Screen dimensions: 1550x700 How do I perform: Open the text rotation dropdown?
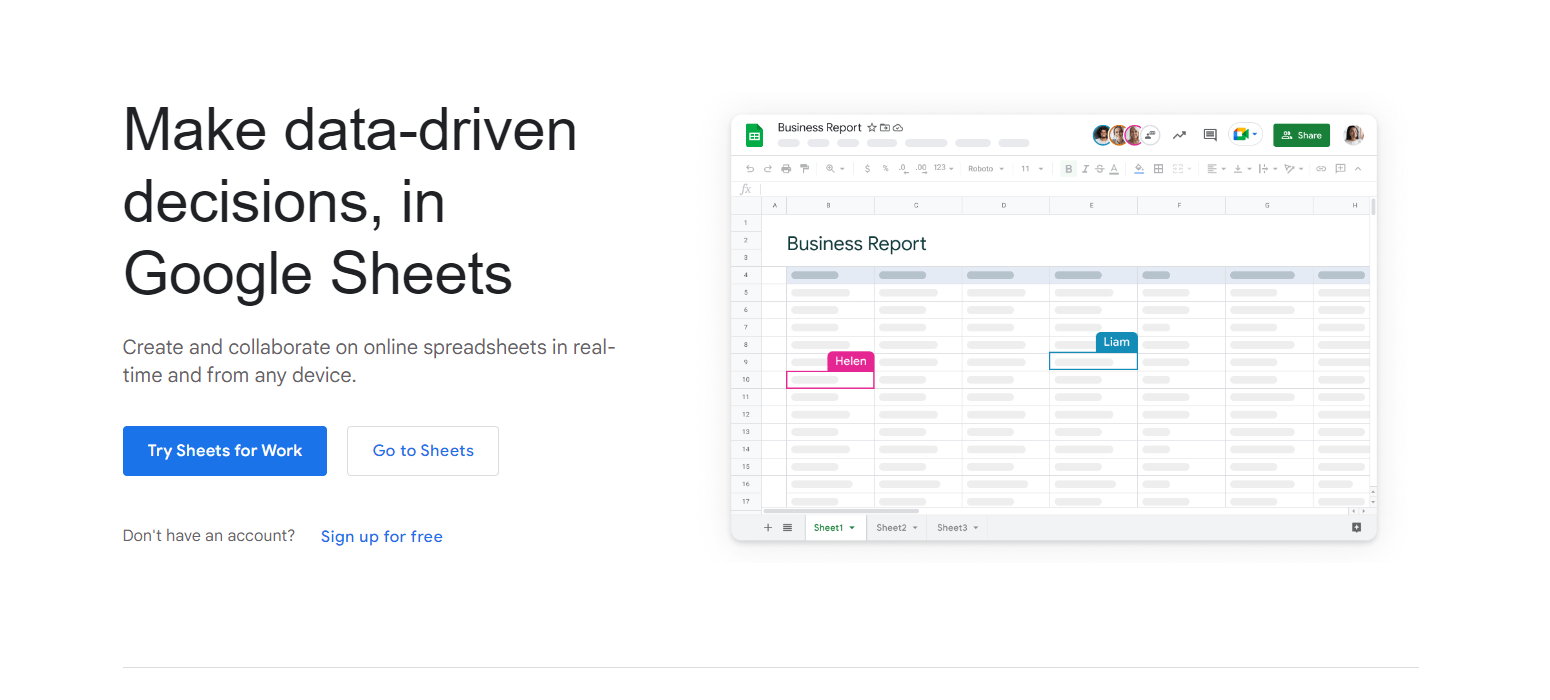pos(1294,169)
